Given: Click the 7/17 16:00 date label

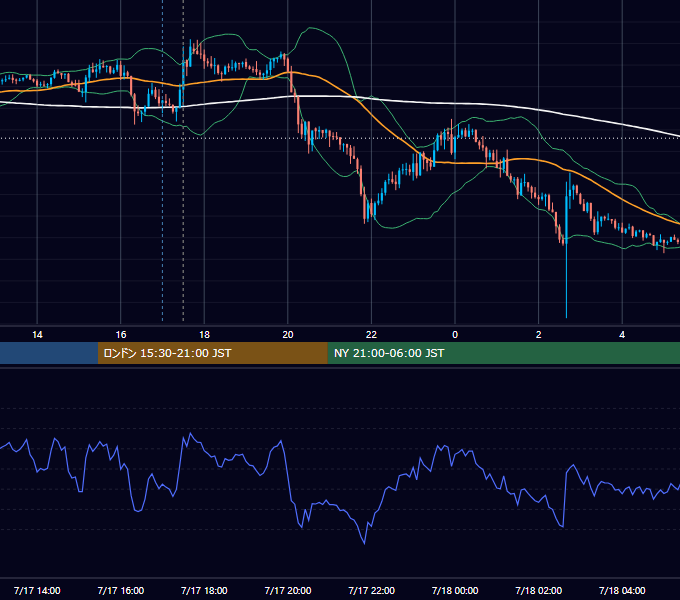Looking at the screenshot, I should coord(121,590).
